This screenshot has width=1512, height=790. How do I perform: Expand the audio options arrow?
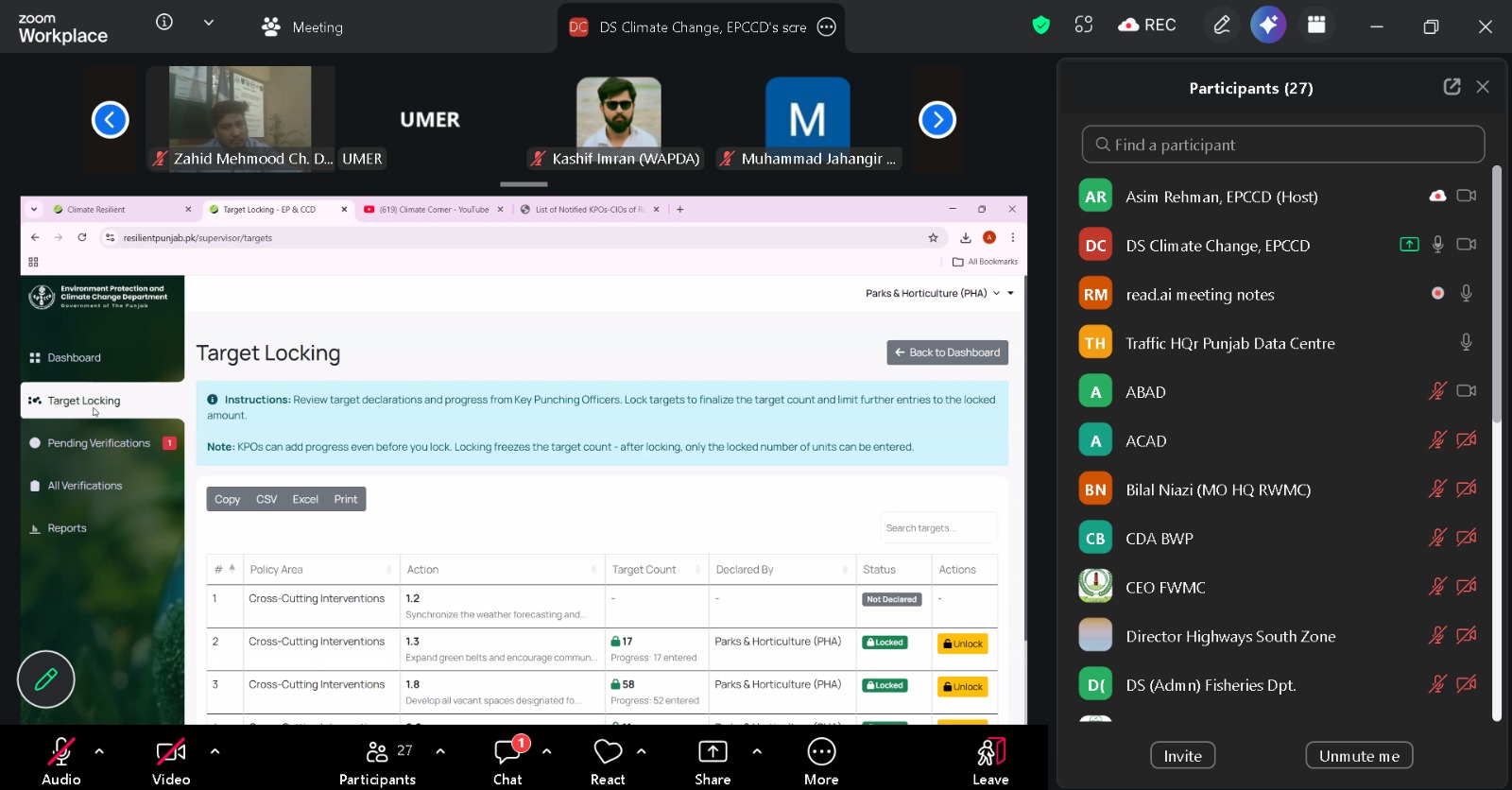coord(99,751)
